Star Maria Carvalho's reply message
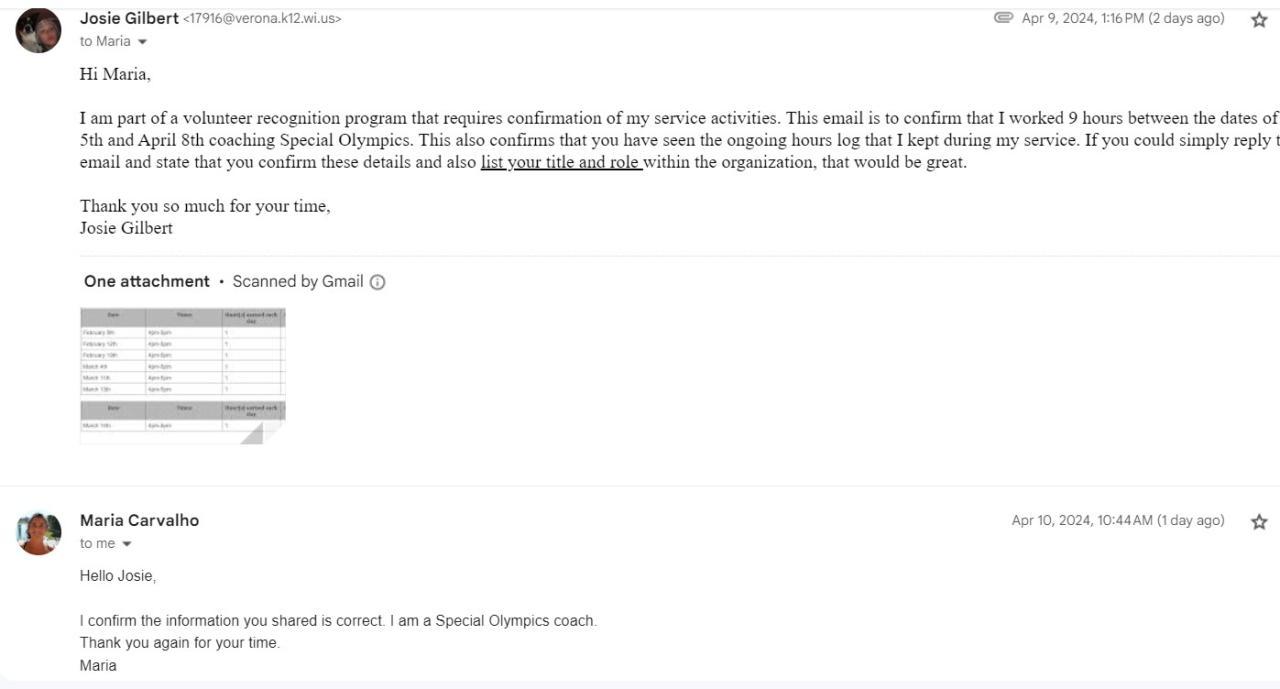This screenshot has width=1280, height=689. coord(1259,522)
